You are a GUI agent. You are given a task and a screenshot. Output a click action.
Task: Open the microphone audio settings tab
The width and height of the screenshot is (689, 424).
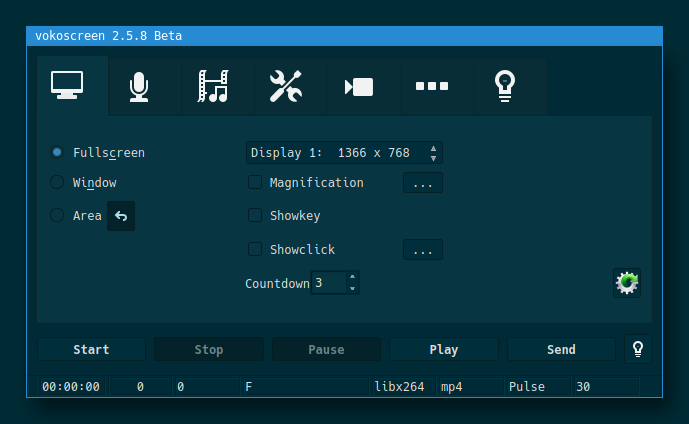coord(139,87)
